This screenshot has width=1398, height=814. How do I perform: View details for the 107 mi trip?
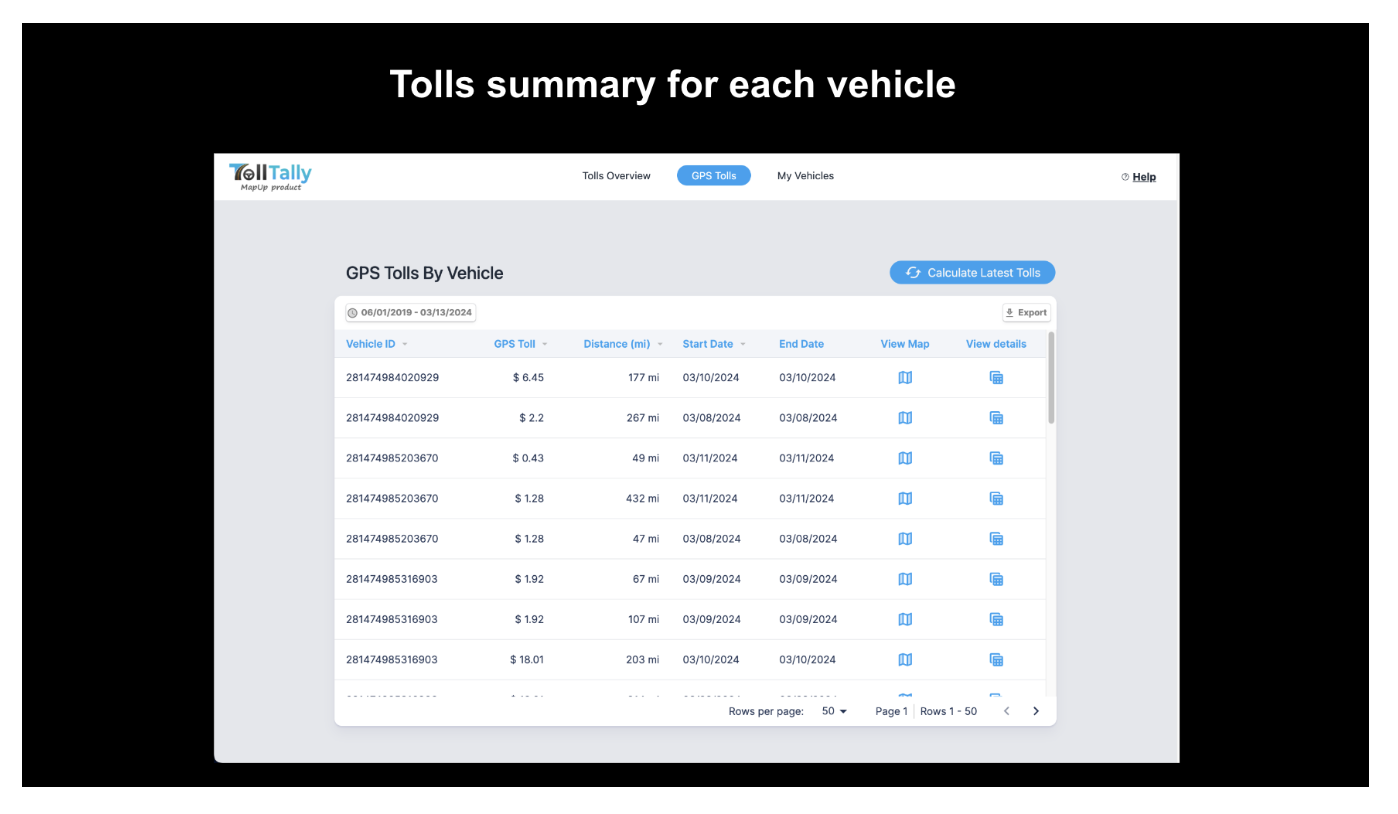click(996, 619)
